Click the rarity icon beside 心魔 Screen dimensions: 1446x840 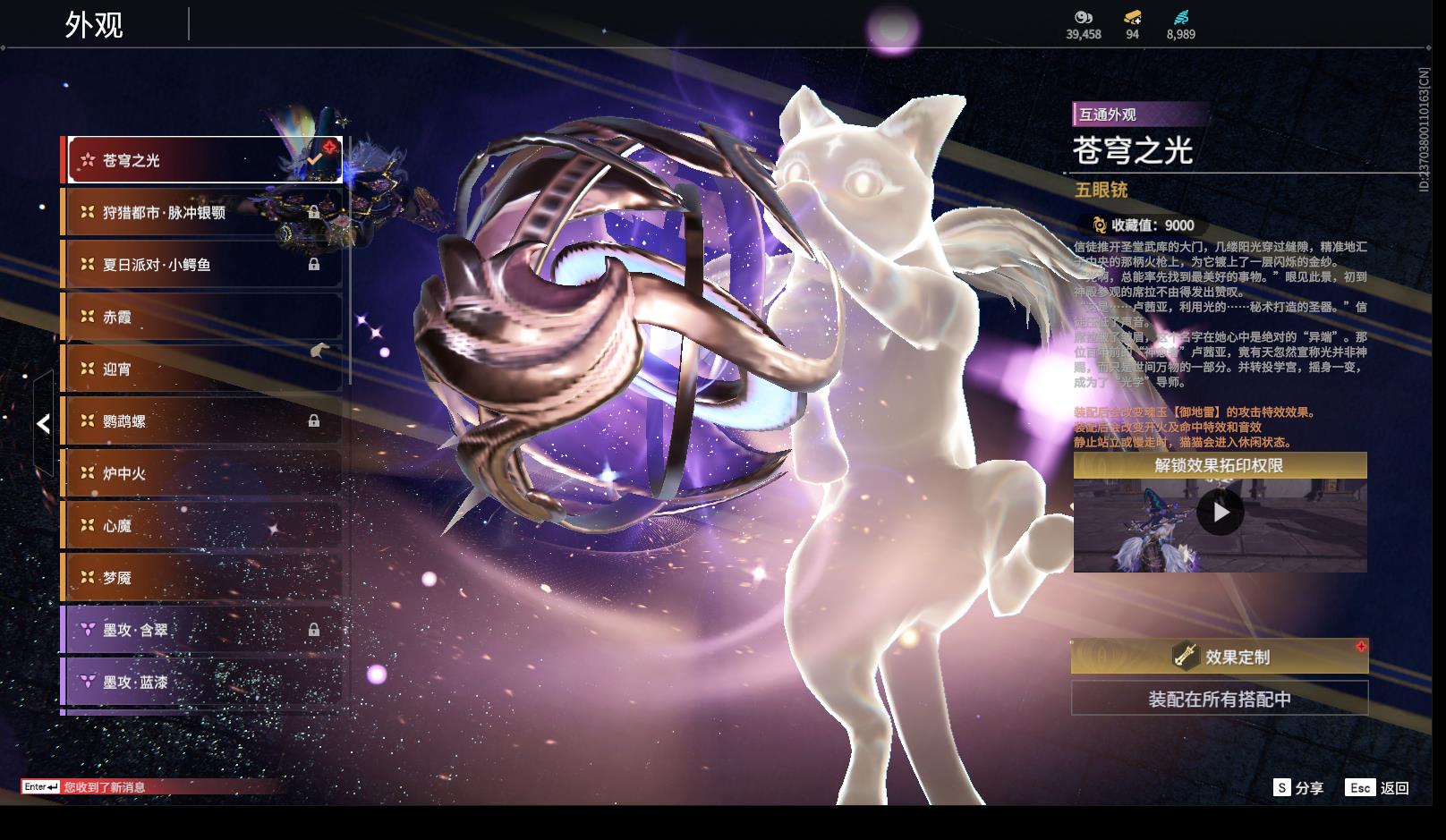click(88, 525)
